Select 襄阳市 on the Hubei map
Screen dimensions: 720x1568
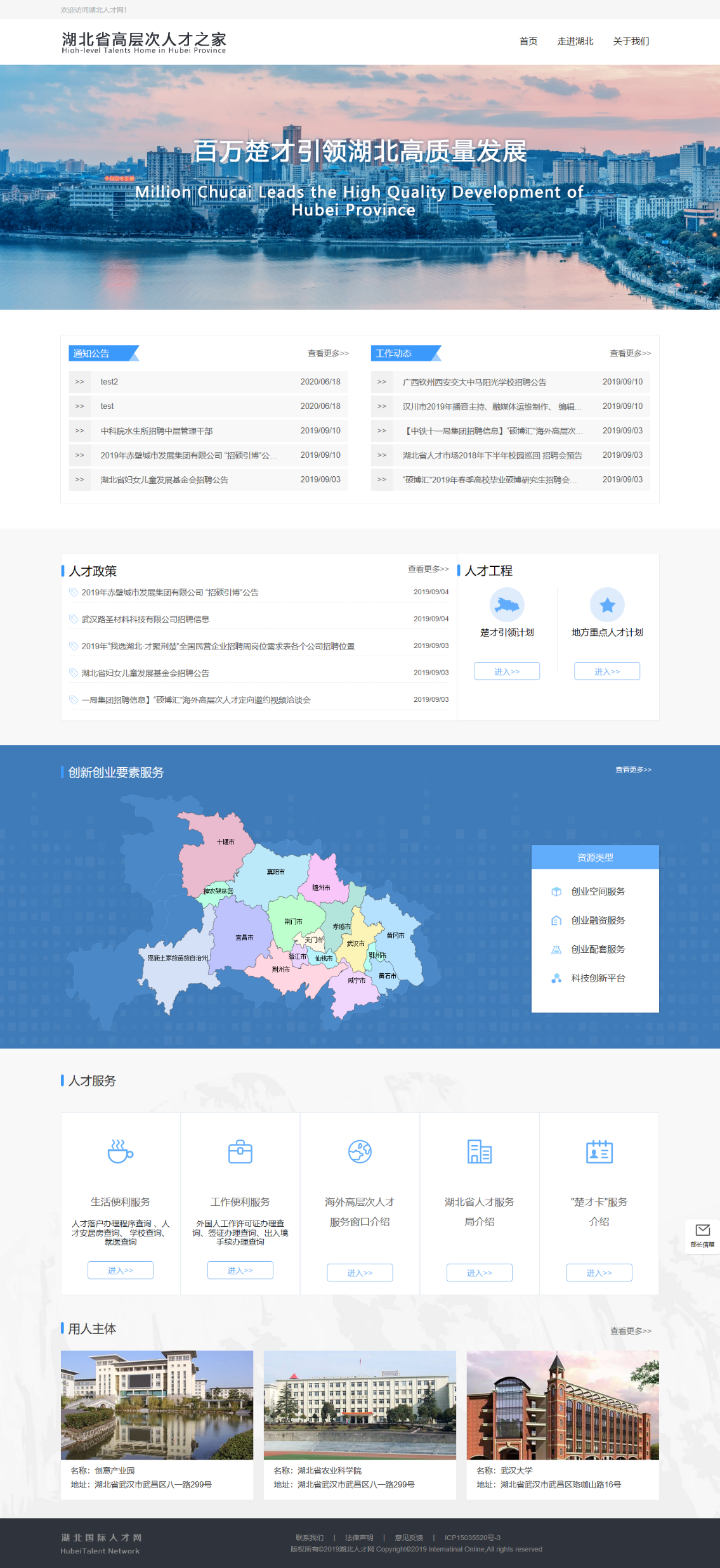[x=276, y=872]
